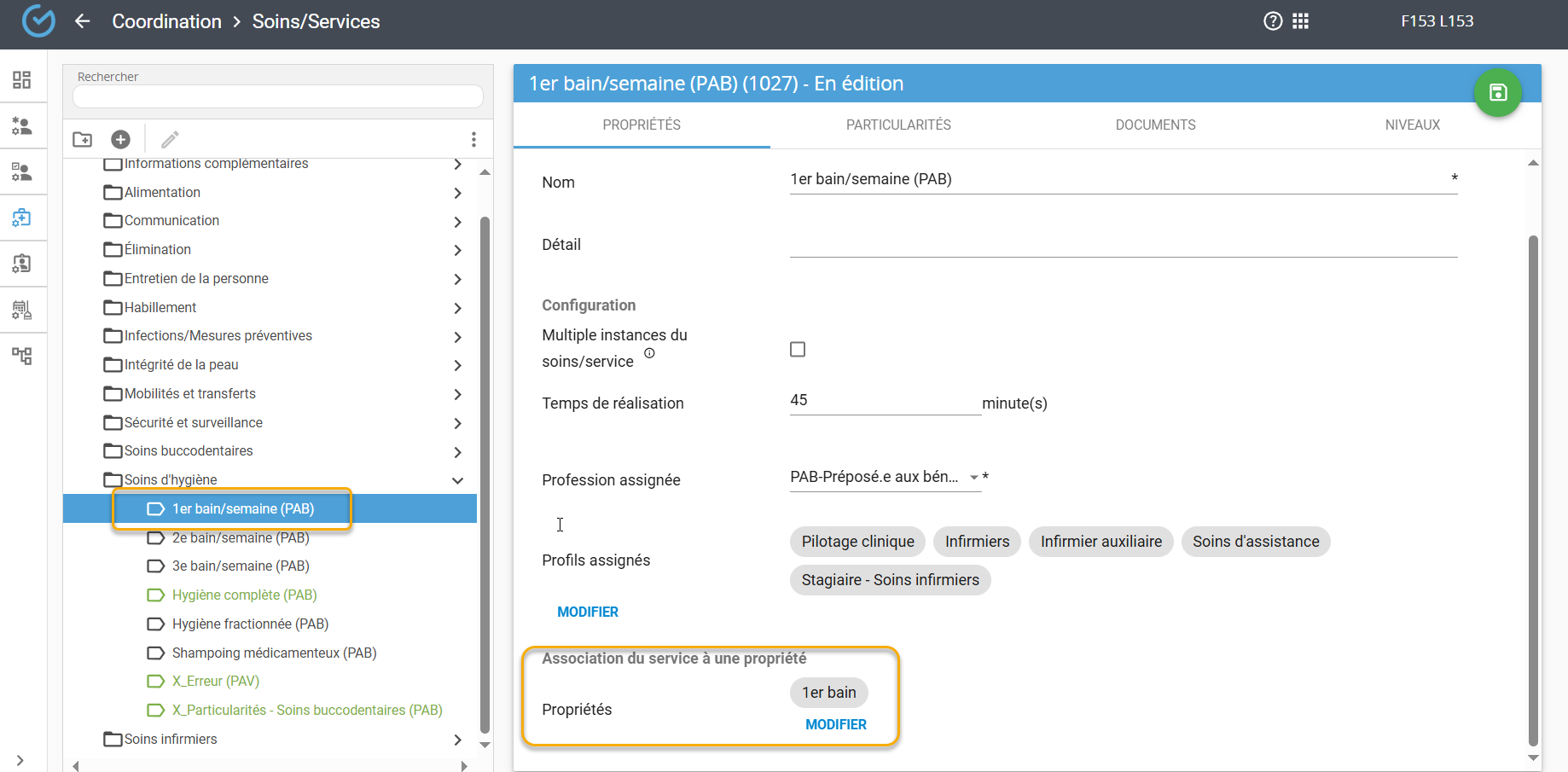1568x772 pixels.
Task: Click the add folder icon
Action: pyautogui.click(x=83, y=139)
